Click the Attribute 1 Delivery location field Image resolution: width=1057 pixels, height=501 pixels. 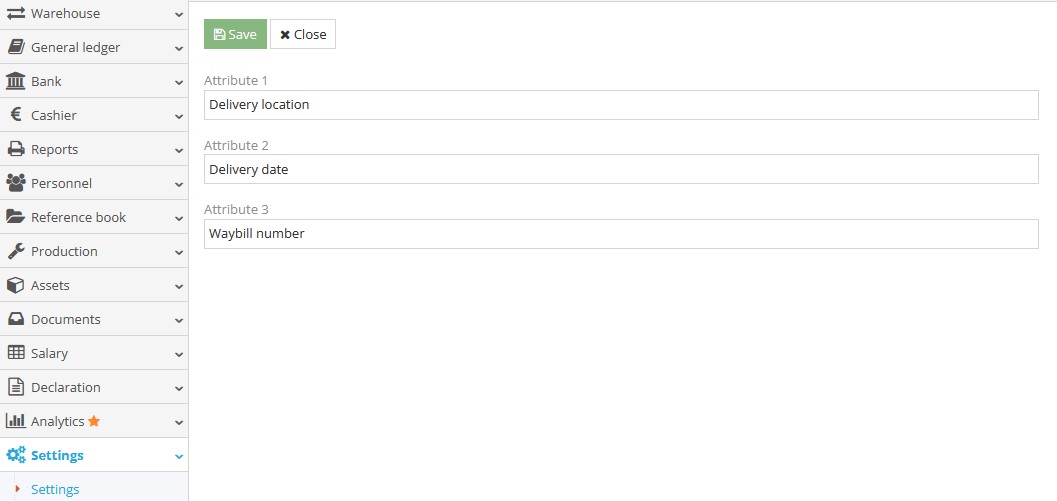pos(621,105)
